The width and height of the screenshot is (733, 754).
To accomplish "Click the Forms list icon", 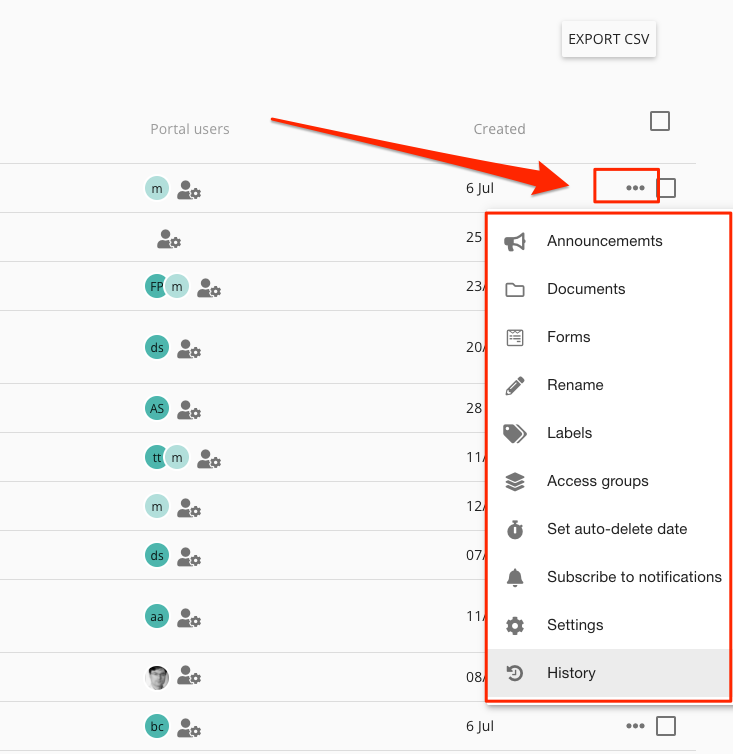I will point(515,337).
